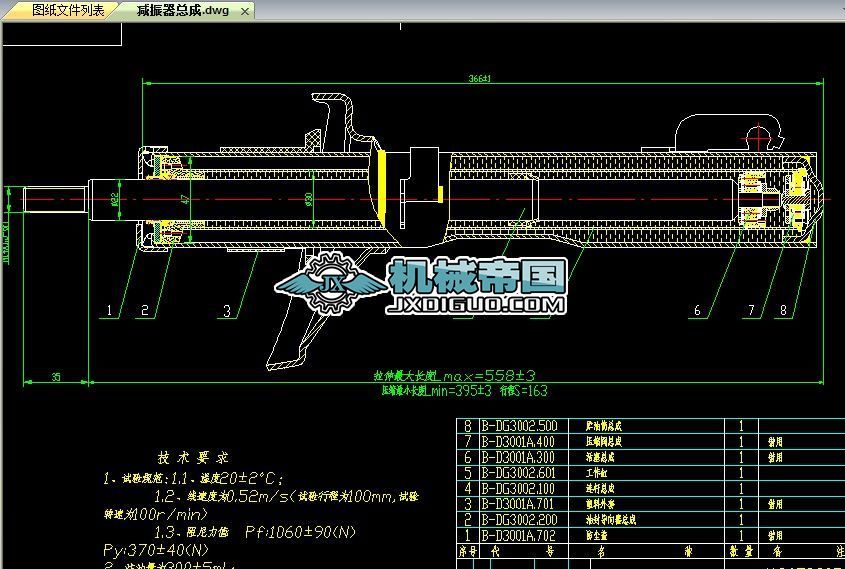Select the 减振器总成.dwg tab
This screenshot has height=569, width=845.
tap(183, 11)
